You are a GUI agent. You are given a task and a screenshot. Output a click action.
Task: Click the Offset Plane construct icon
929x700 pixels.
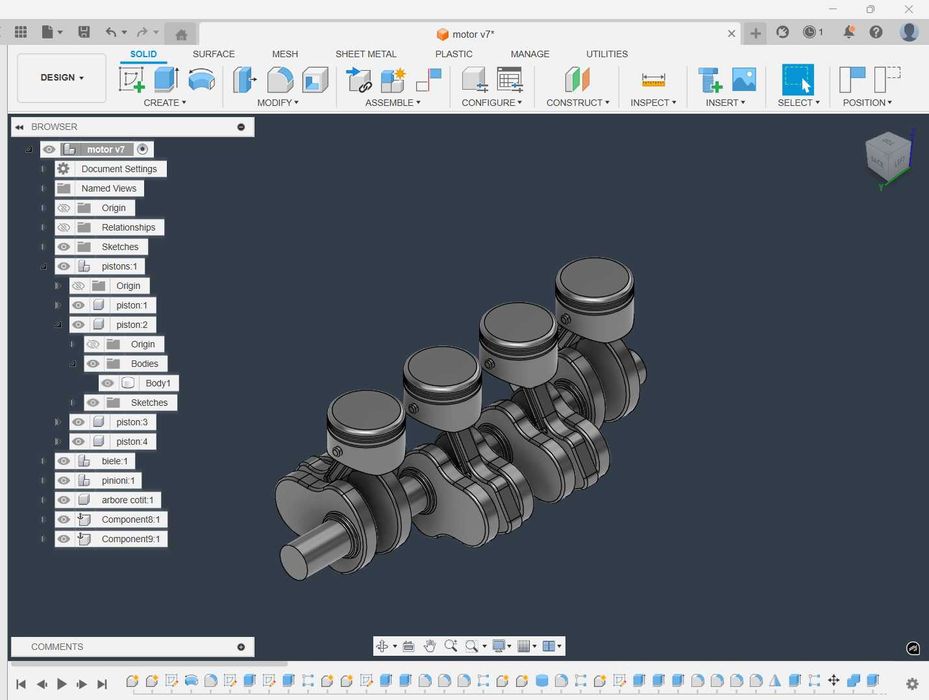tap(577, 79)
